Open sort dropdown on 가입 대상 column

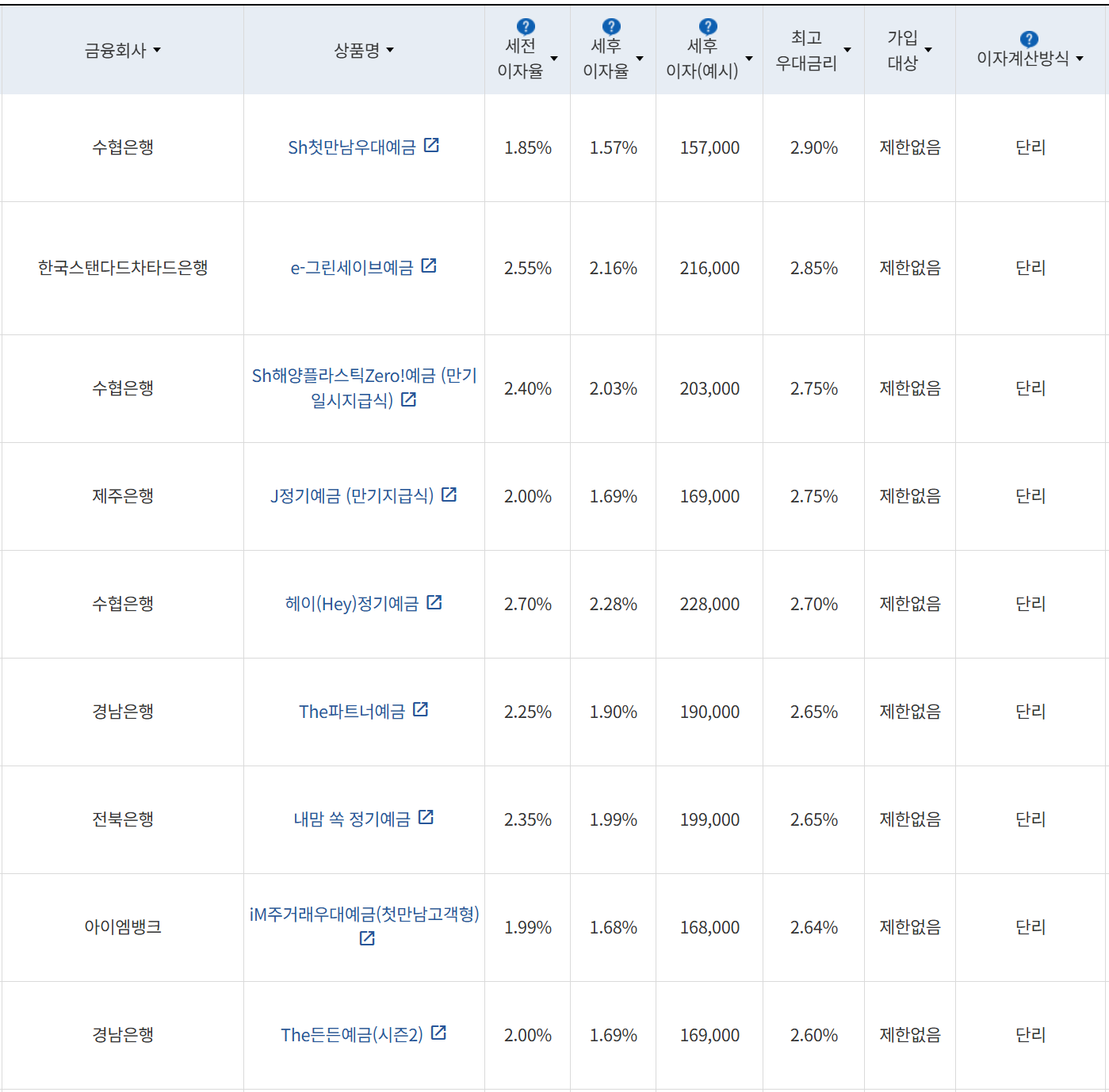[x=929, y=50]
